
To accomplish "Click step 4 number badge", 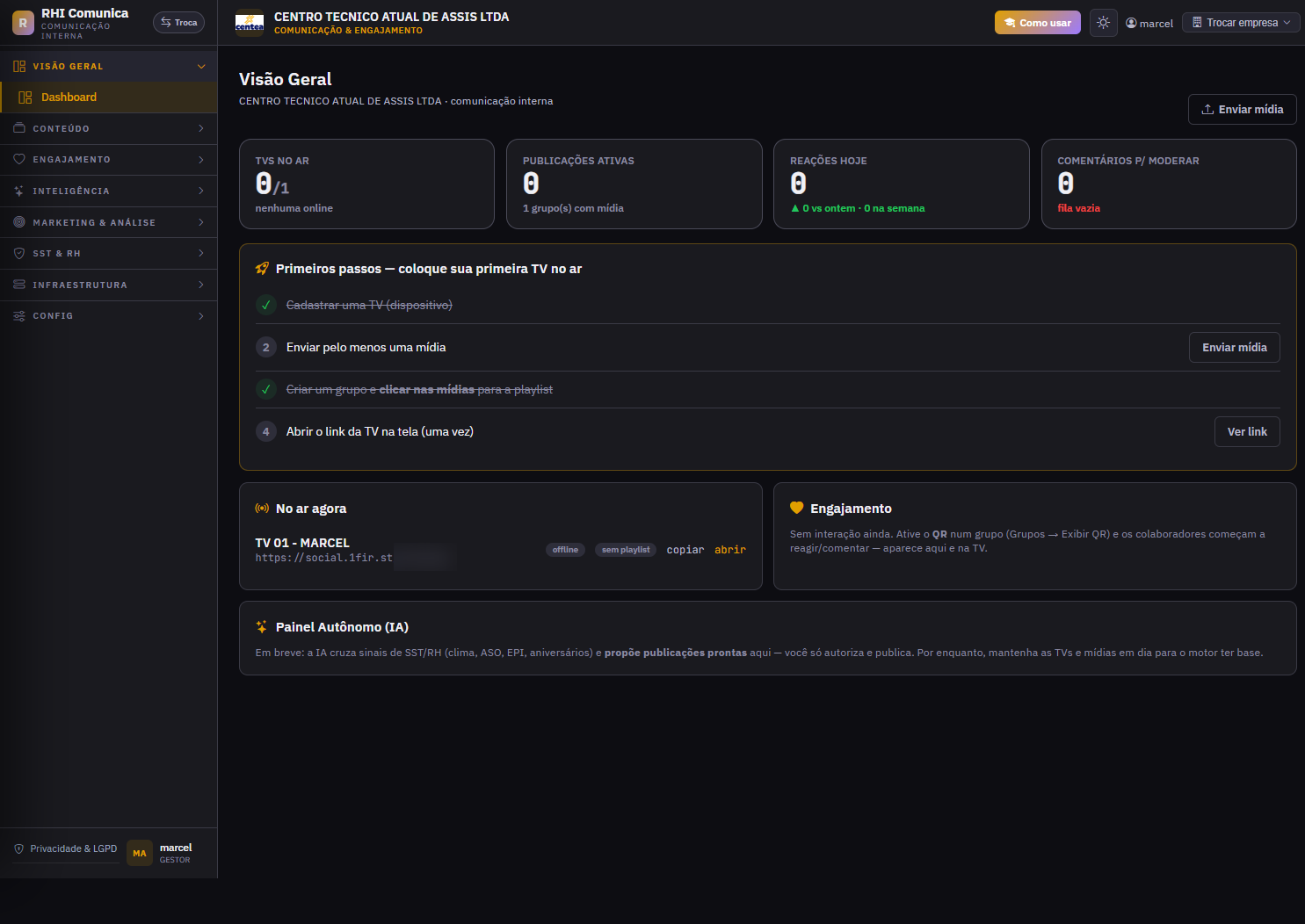I will coord(266,431).
